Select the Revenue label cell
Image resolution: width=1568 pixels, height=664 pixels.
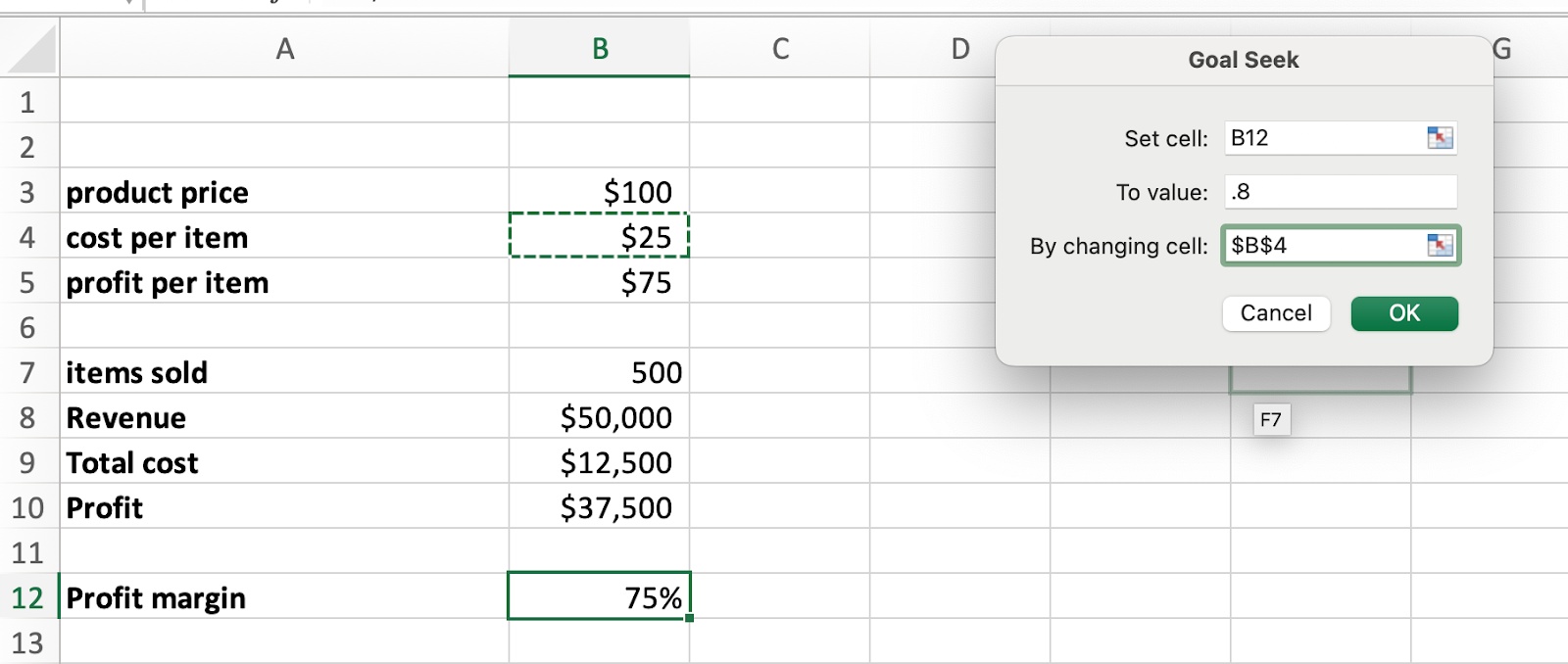click(x=284, y=417)
